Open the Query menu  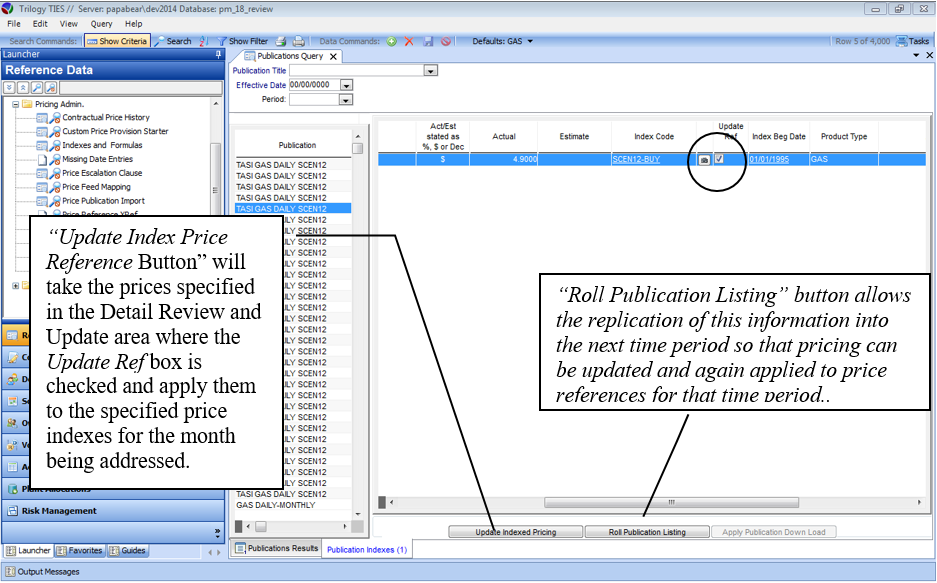(101, 23)
